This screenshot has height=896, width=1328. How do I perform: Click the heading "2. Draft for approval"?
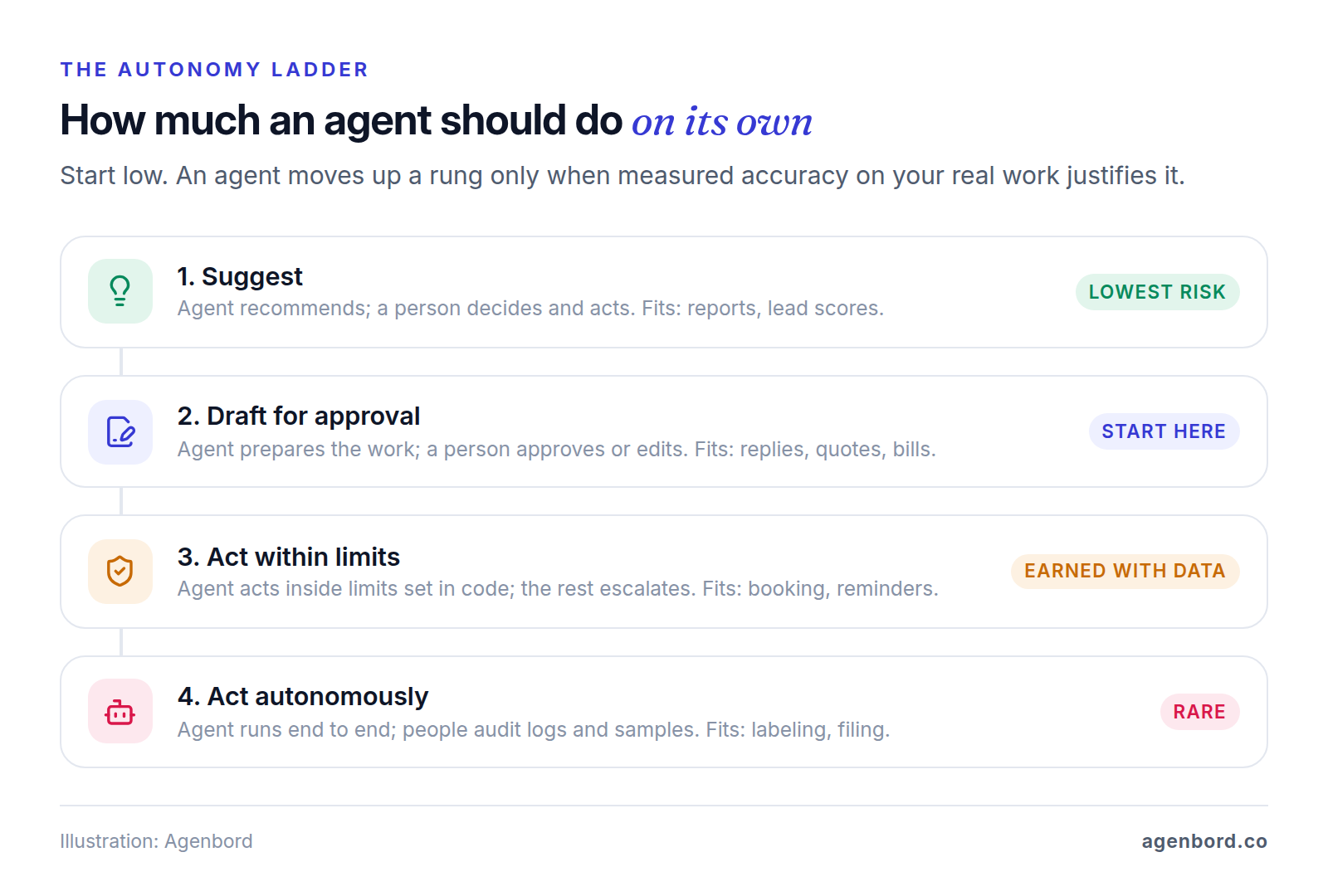tap(299, 416)
